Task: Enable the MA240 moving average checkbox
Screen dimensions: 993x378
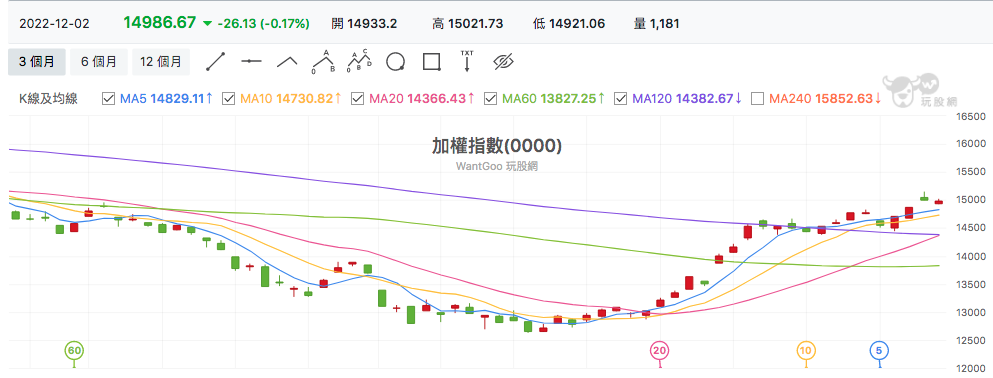Action: pyautogui.click(x=757, y=99)
